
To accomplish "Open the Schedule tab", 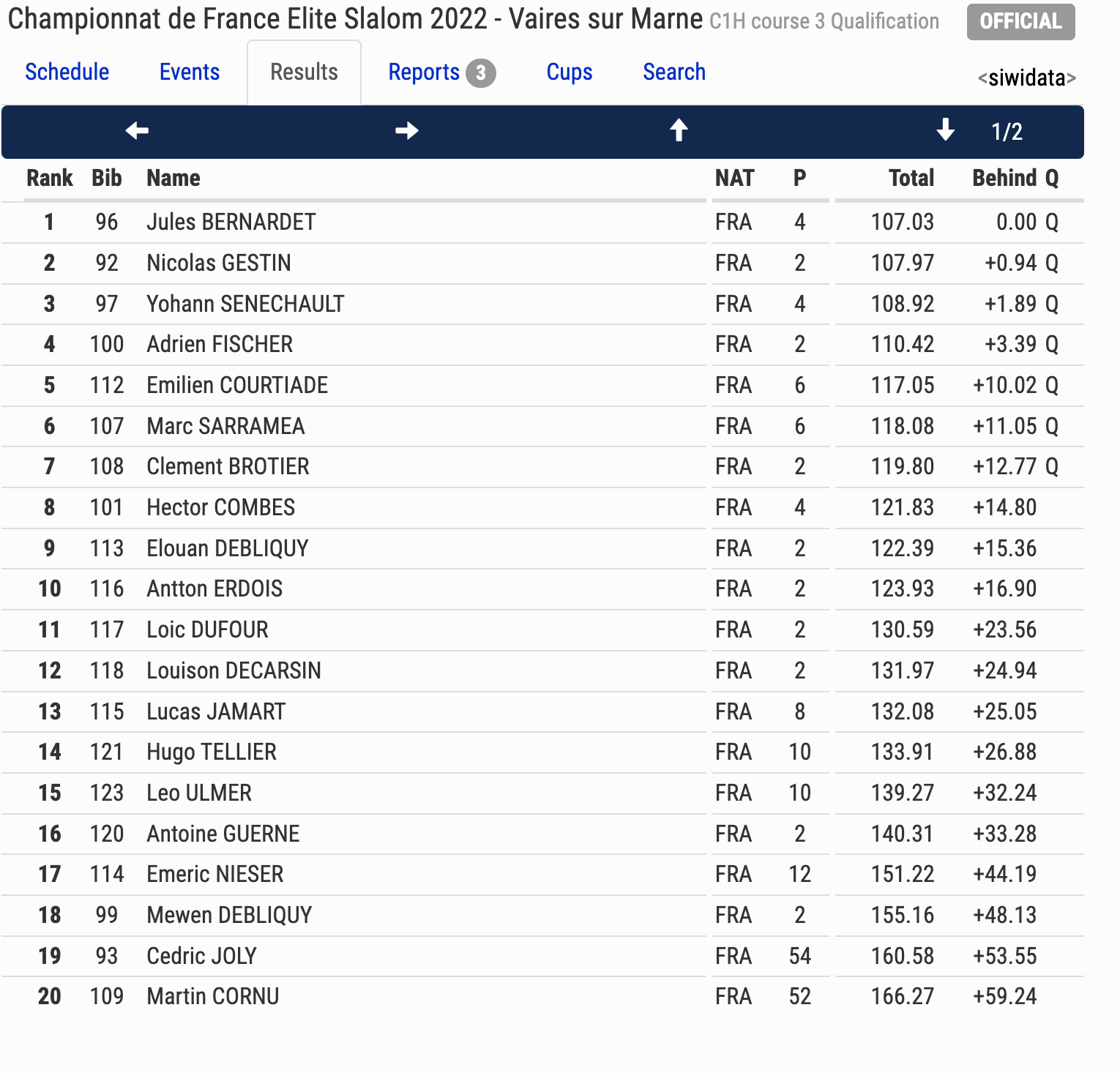I will pyautogui.click(x=67, y=72).
